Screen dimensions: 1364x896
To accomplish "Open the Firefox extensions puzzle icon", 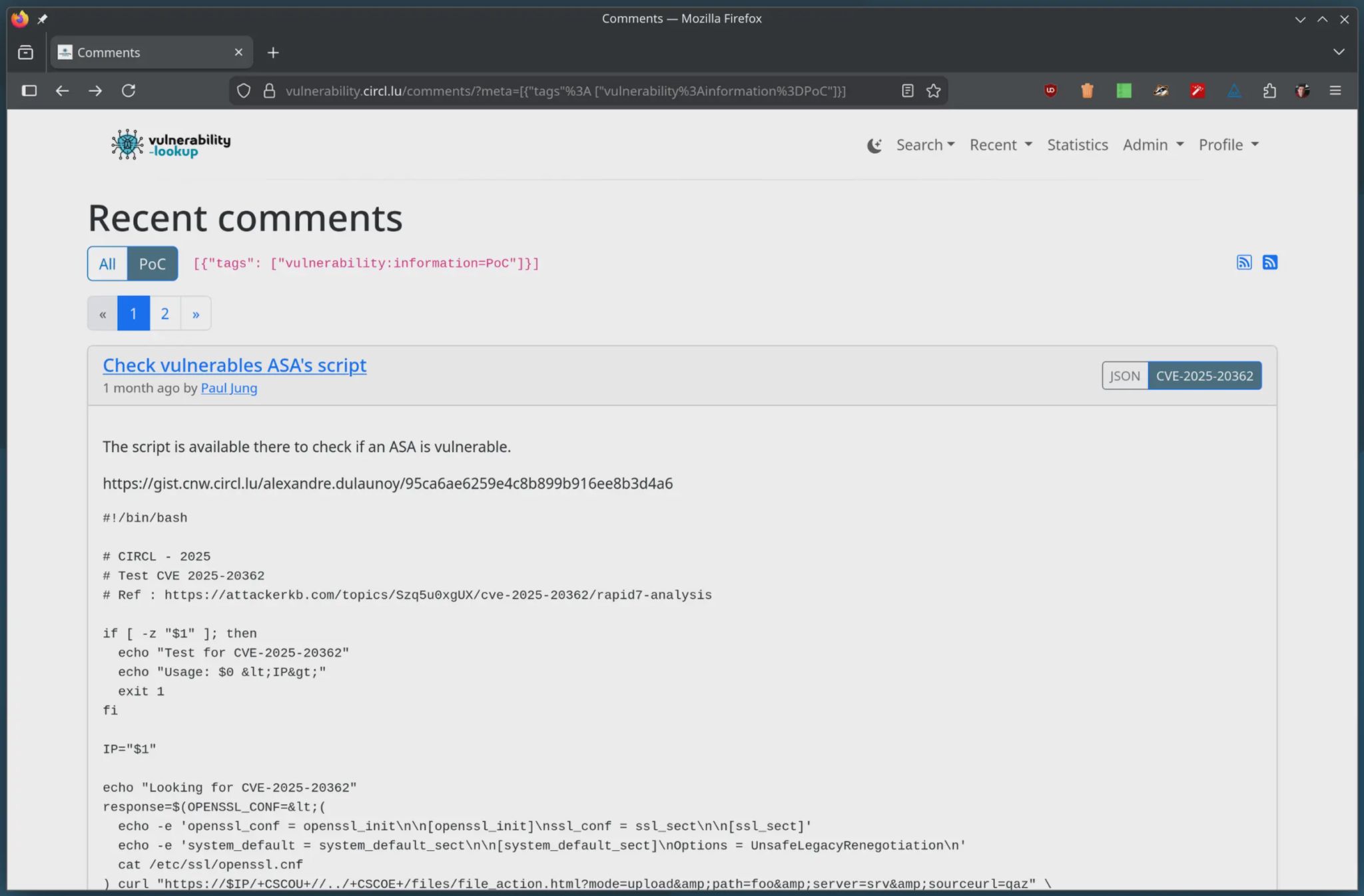I will [1269, 91].
